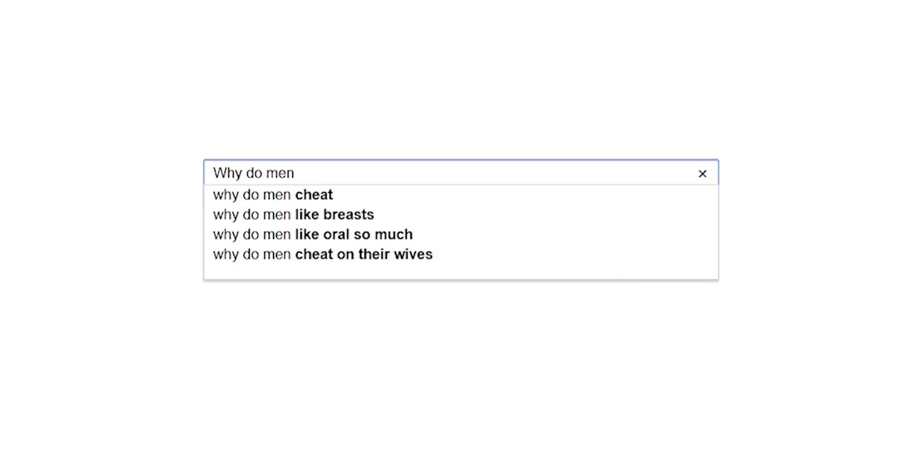900x454 pixels.
Task: Click bold word "cheat" in first suggestion
Action: click(314, 195)
